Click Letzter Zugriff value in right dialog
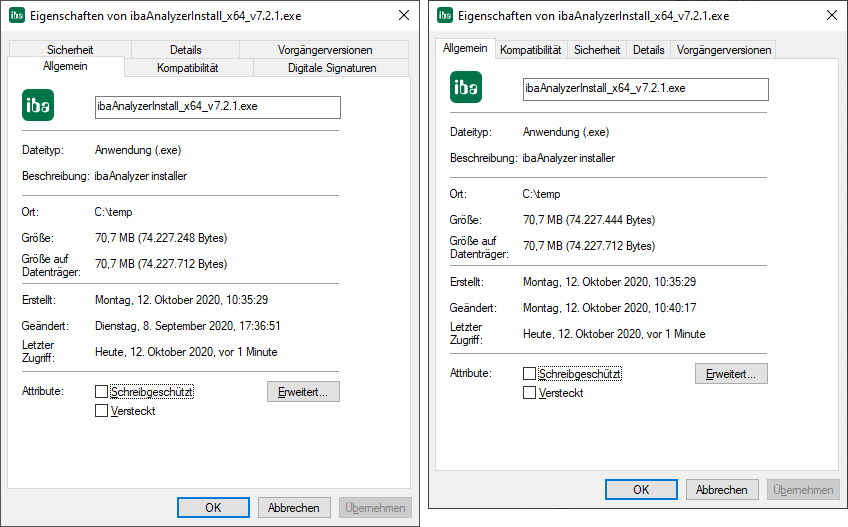Image resolution: width=848 pixels, height=527 pixels. click(x=614, y=334)
